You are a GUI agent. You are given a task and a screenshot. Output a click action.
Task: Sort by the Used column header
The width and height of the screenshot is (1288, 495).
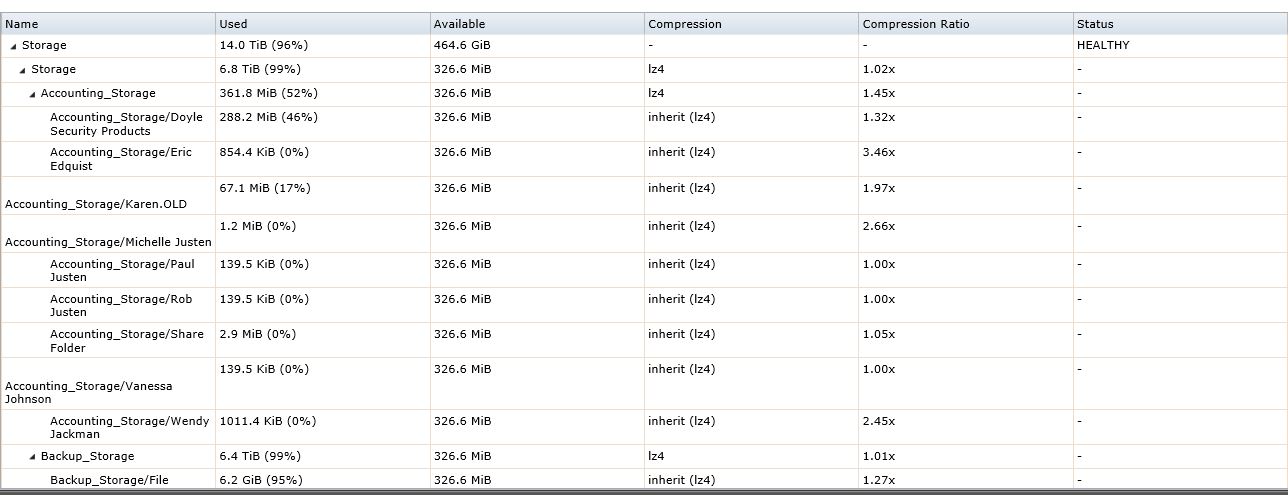tap(322, 24)
